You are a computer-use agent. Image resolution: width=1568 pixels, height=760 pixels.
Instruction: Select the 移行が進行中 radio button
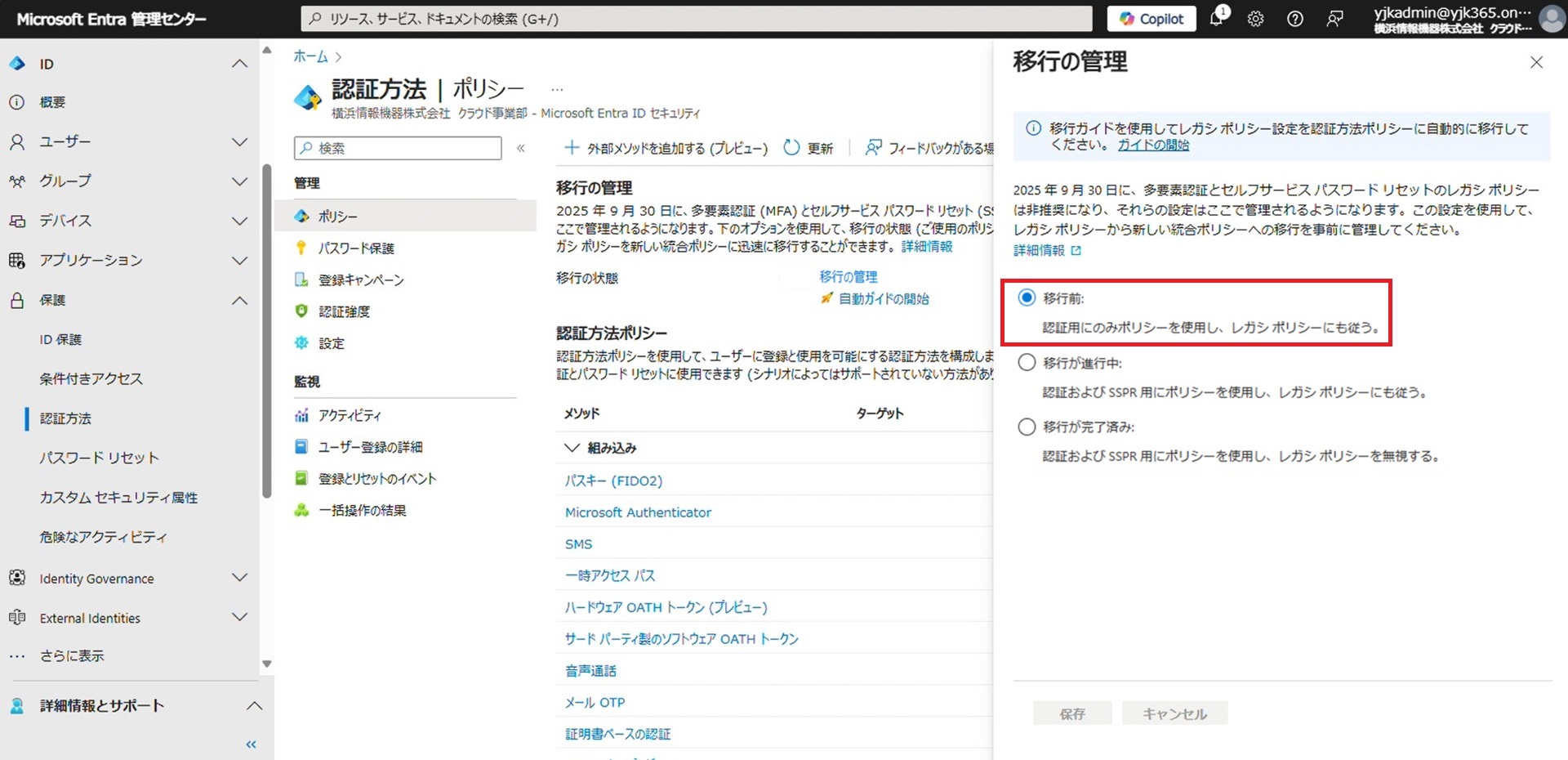[1027, 363]
